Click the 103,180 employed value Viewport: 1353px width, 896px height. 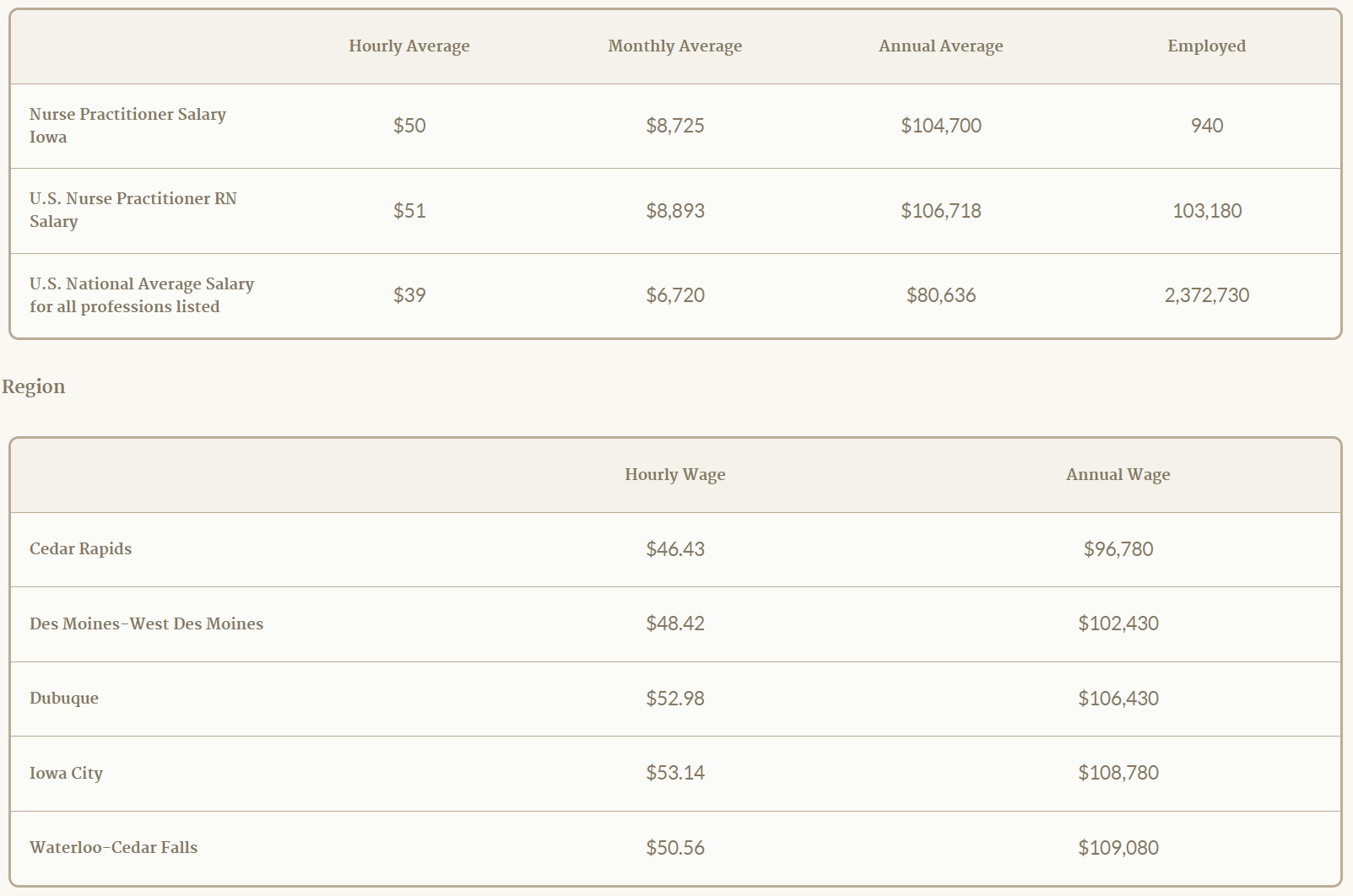click(1207, 211)
